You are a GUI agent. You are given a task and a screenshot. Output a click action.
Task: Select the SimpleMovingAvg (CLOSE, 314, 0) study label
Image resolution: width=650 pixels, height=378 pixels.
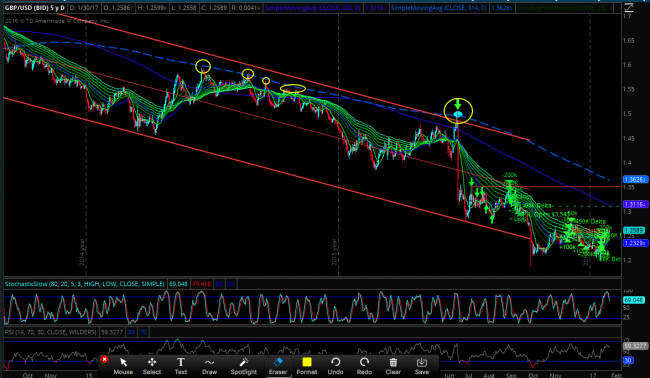pyautogui.click(x=439, y=7)
